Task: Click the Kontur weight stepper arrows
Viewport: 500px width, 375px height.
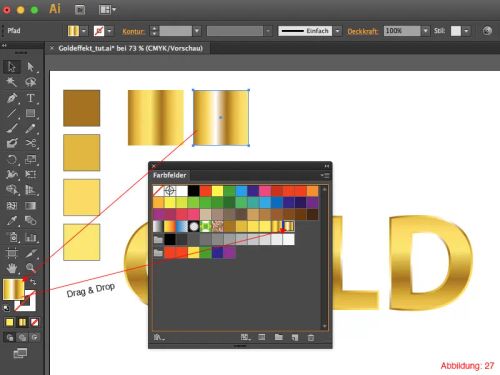Action: click(x=154, y=31)
